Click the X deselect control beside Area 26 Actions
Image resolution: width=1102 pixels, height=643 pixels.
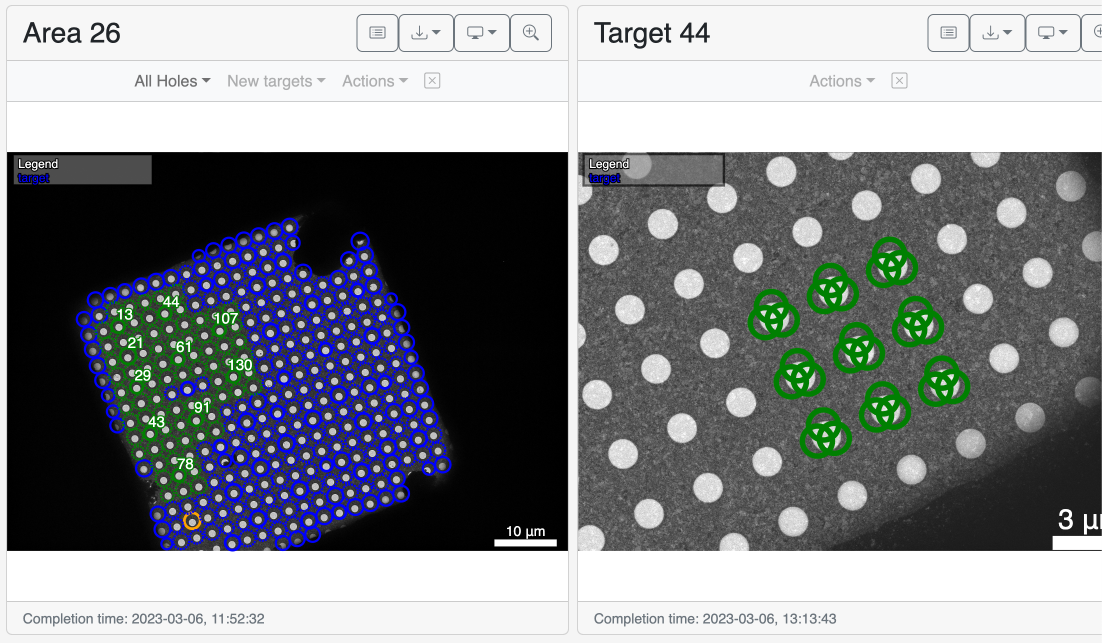point(431,81)
